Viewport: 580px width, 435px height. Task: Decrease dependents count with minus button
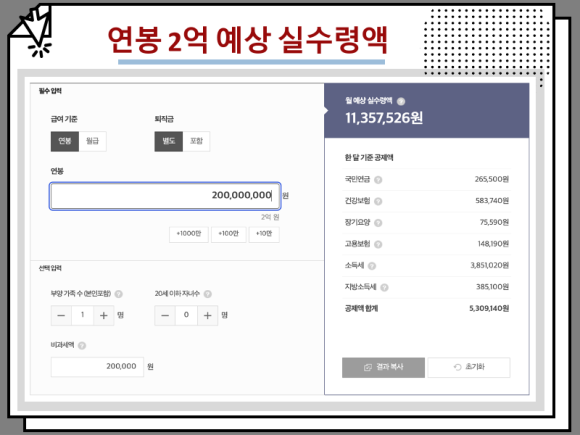[x=61, y=316]
